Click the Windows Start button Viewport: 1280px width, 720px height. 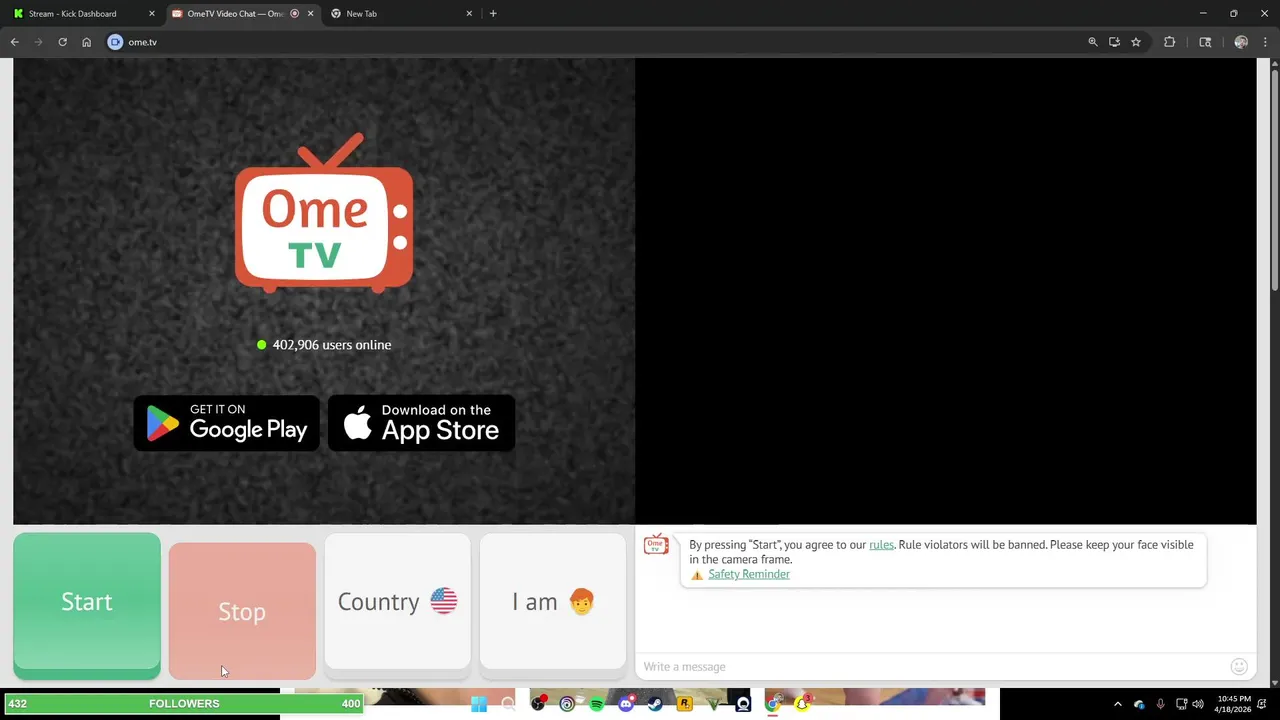(x=479, y=704)
